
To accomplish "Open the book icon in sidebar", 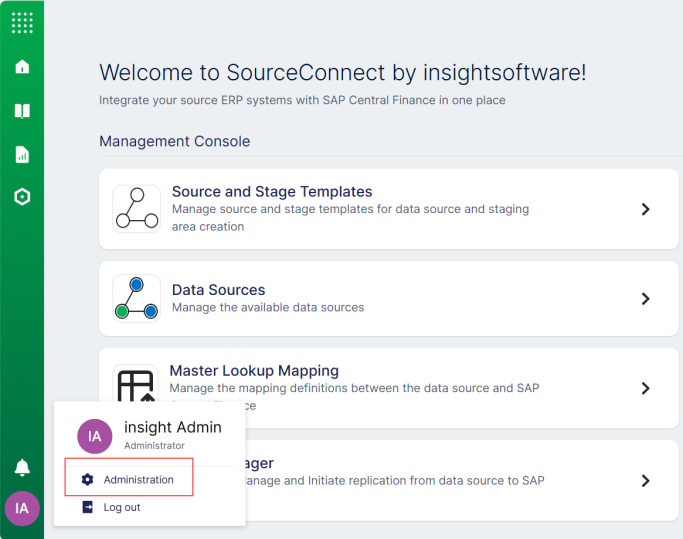I will tap(22, 111).
